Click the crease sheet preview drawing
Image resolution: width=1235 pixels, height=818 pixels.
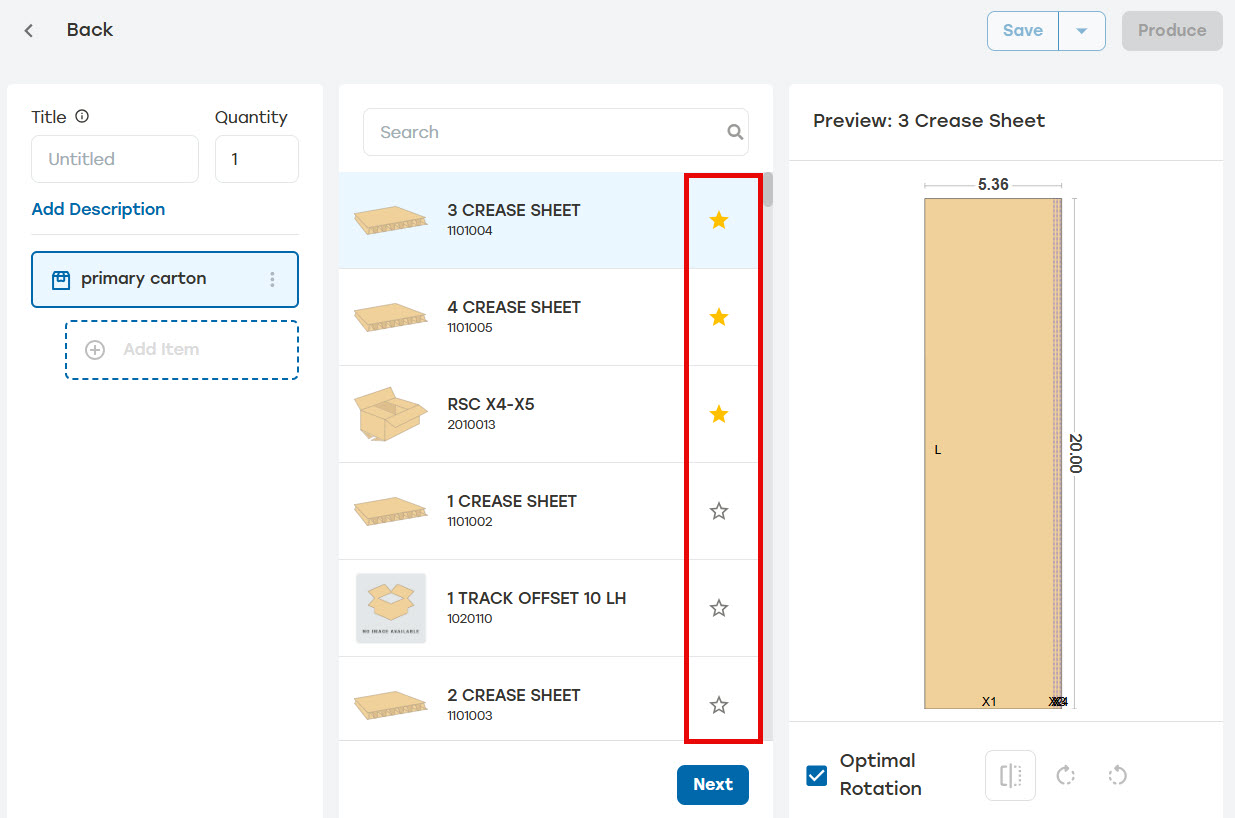tap(993, 453)
